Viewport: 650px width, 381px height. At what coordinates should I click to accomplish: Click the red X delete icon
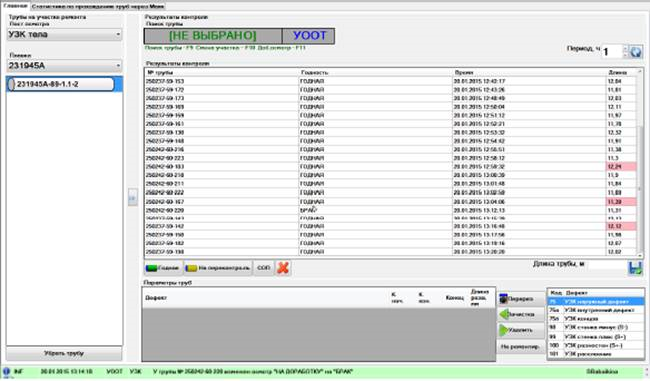coord(283,268)
